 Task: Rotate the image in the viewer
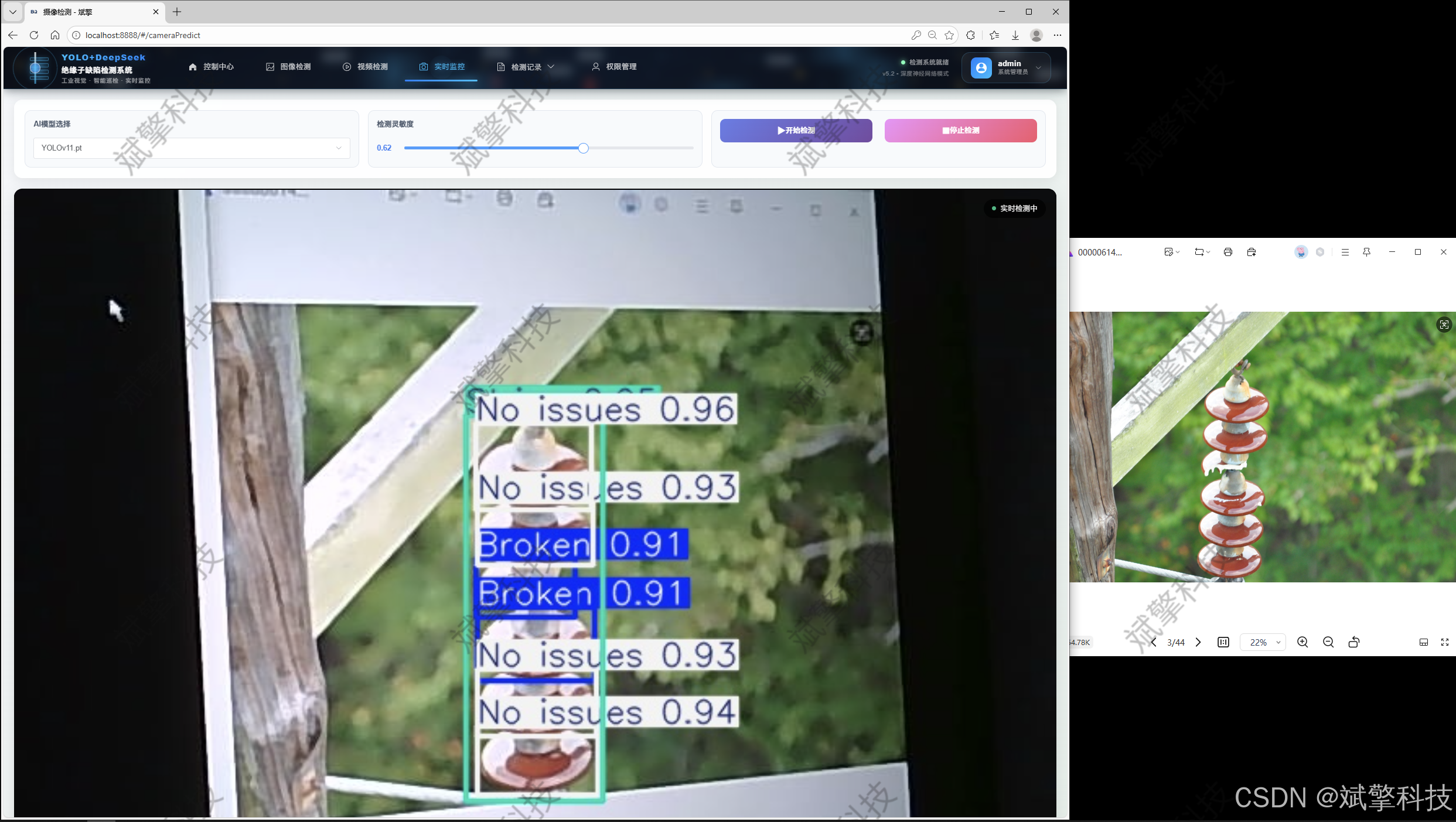click(x=1354, y=642)
